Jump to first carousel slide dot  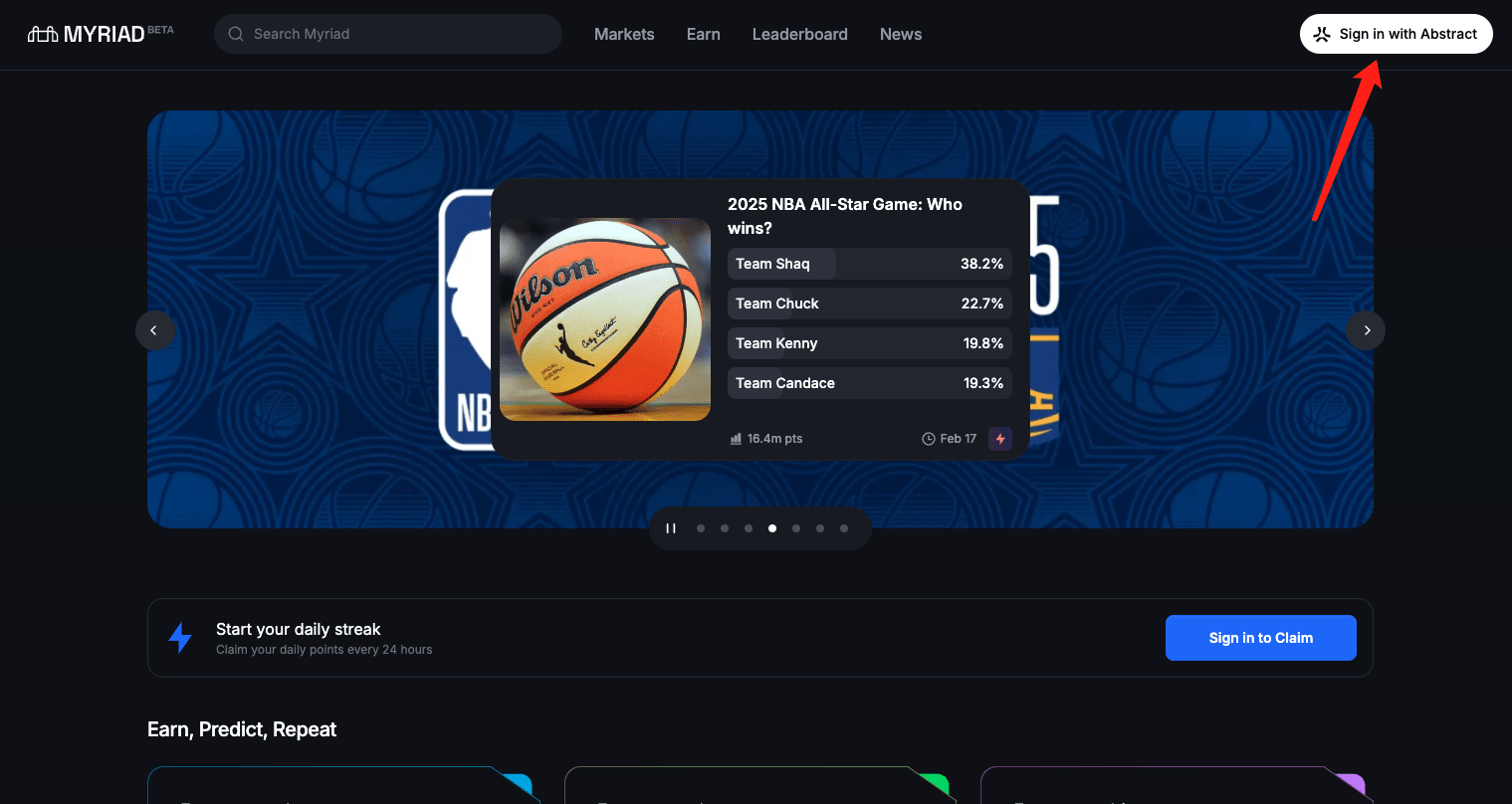point(701,528)
